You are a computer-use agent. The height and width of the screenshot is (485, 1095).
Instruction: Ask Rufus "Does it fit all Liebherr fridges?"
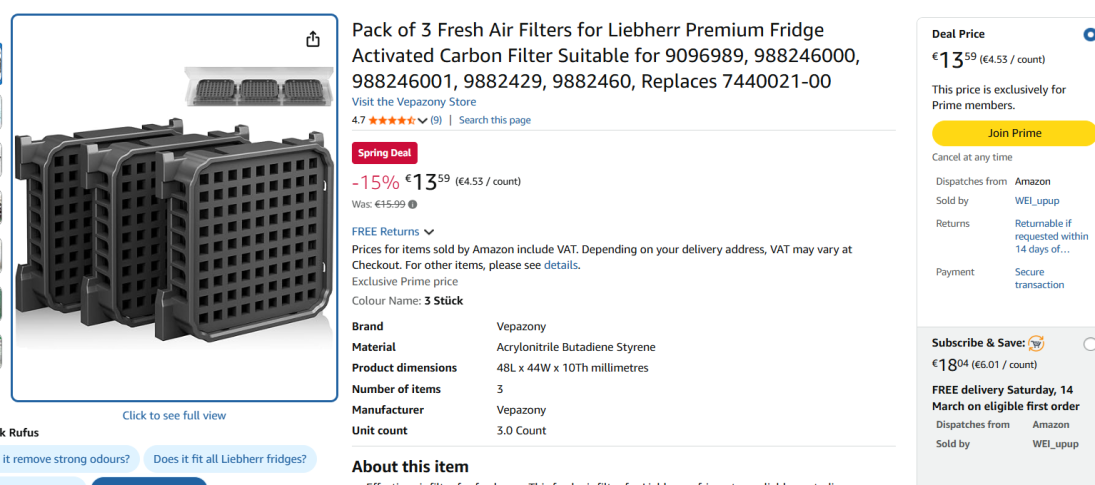click(231, 459)
